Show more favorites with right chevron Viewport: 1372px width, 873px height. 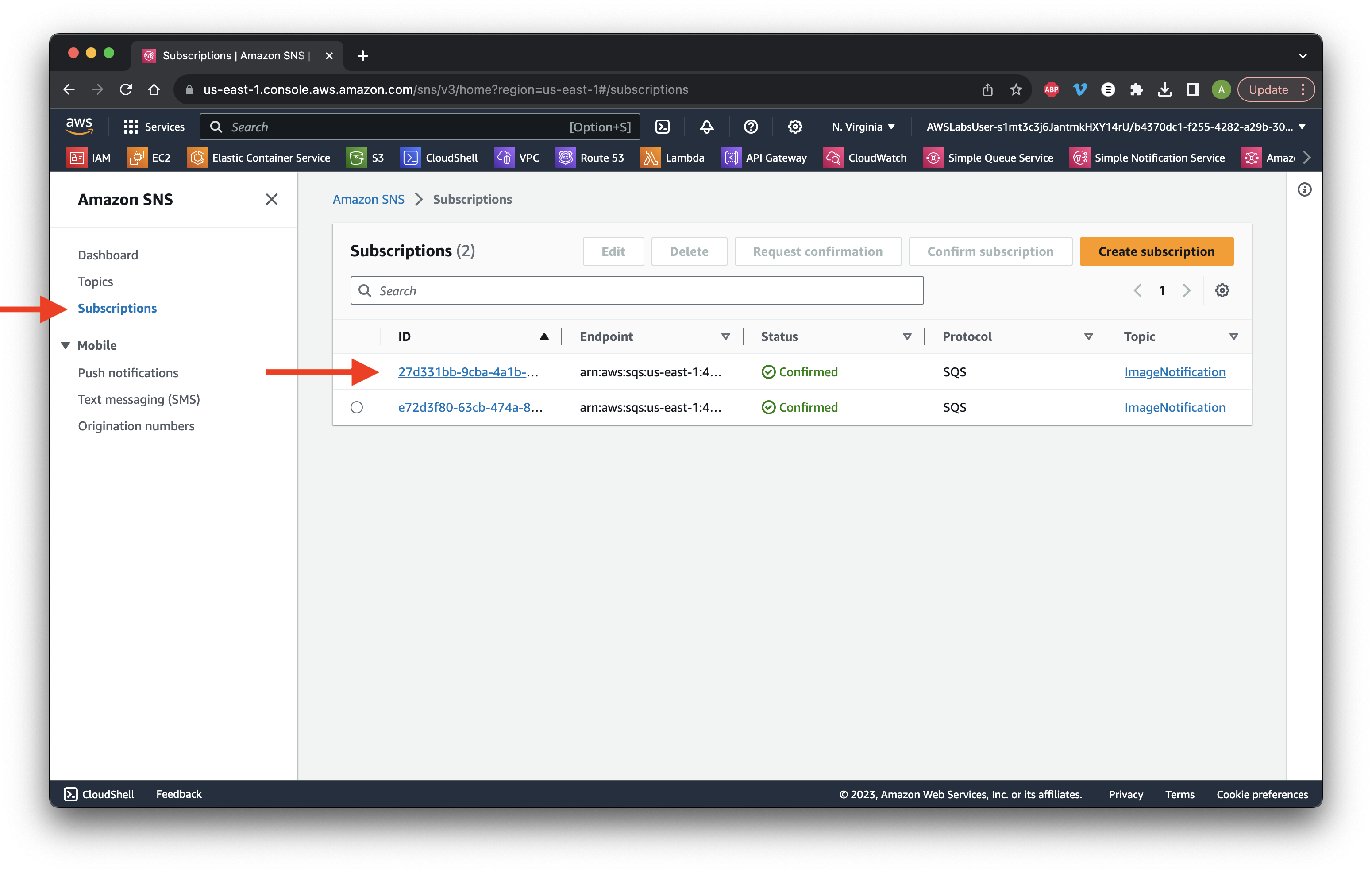coord(1306,158)
